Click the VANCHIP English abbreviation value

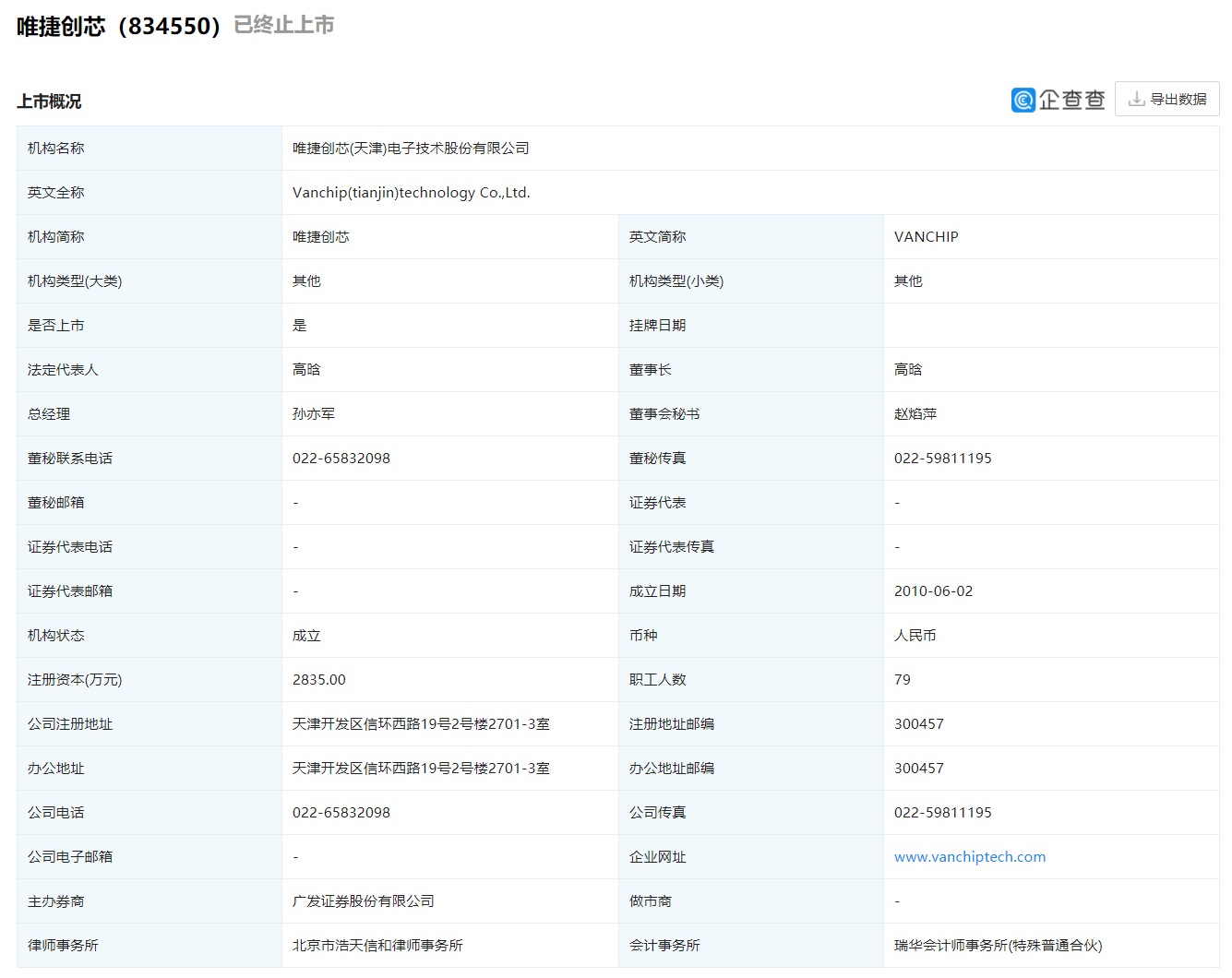(x=927, y=237)
